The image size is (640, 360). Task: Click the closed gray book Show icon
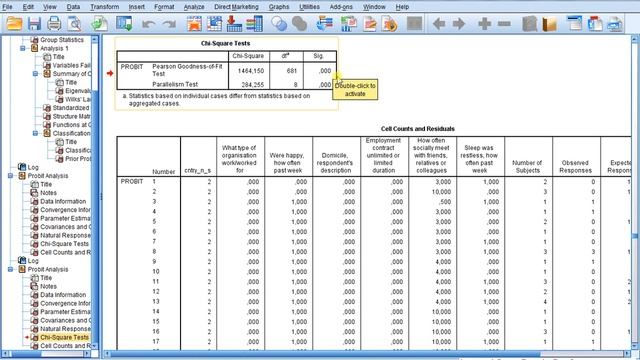(x=529, y=24)
